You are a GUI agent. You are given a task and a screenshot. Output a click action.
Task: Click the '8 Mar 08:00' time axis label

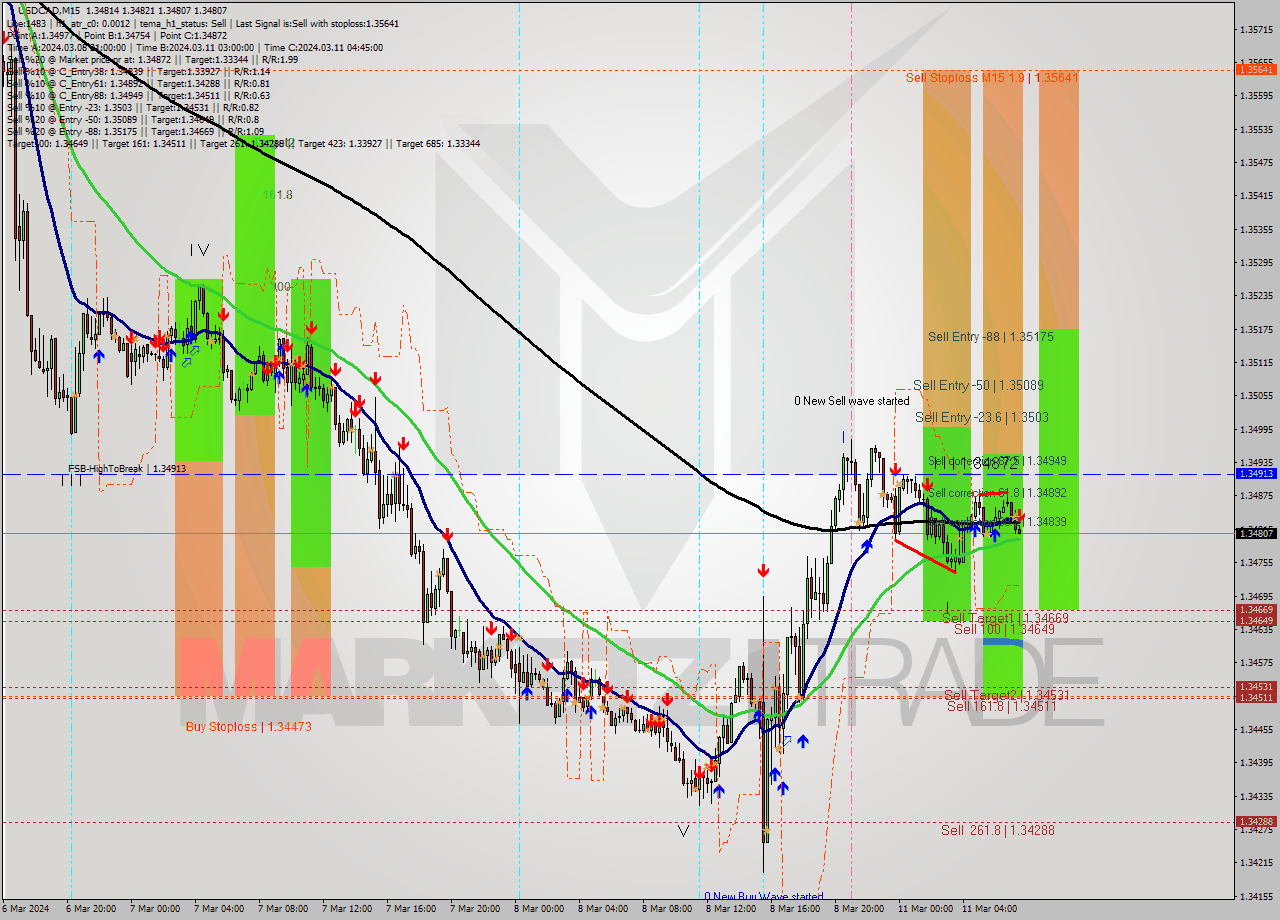pos(667,909)
